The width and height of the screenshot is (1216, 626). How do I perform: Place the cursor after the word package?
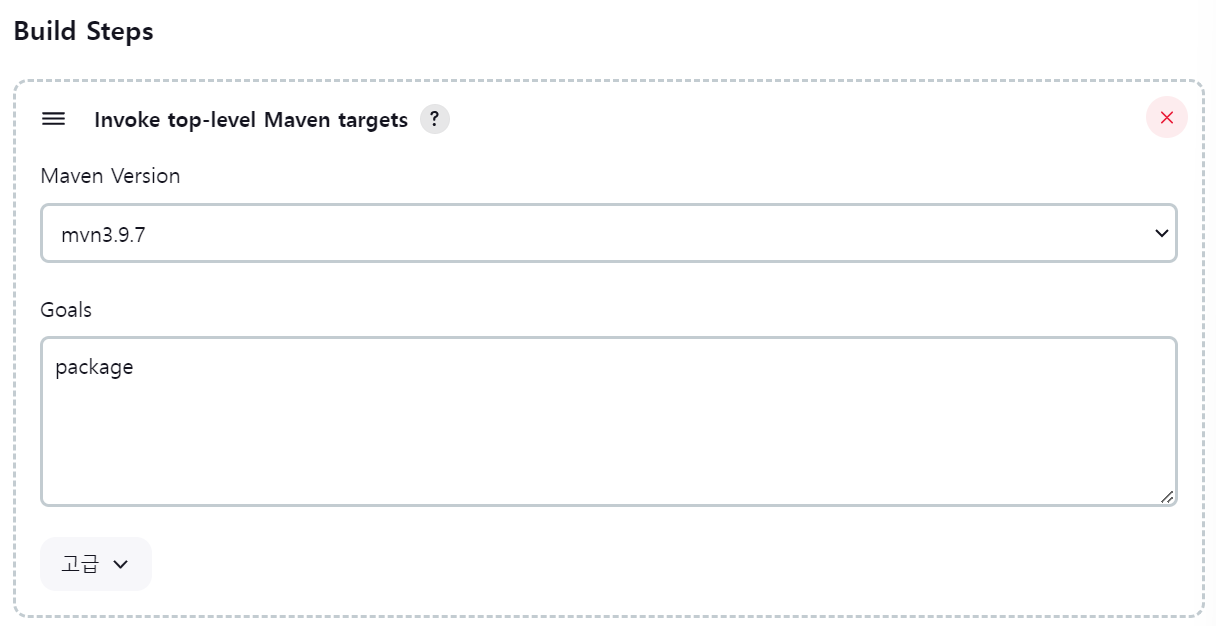[x=134, y=367]
